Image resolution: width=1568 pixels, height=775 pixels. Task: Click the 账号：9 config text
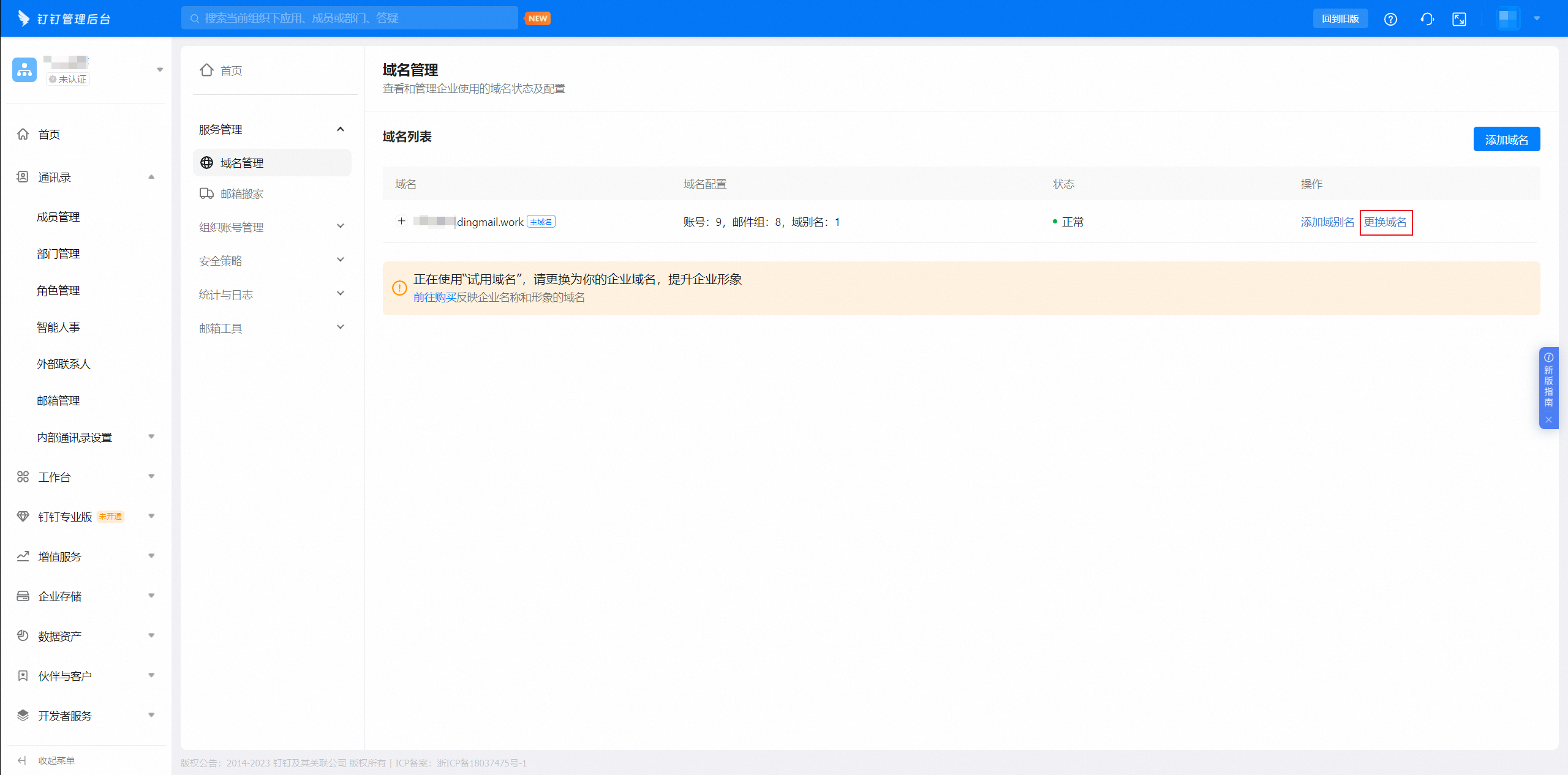point(703,222)
